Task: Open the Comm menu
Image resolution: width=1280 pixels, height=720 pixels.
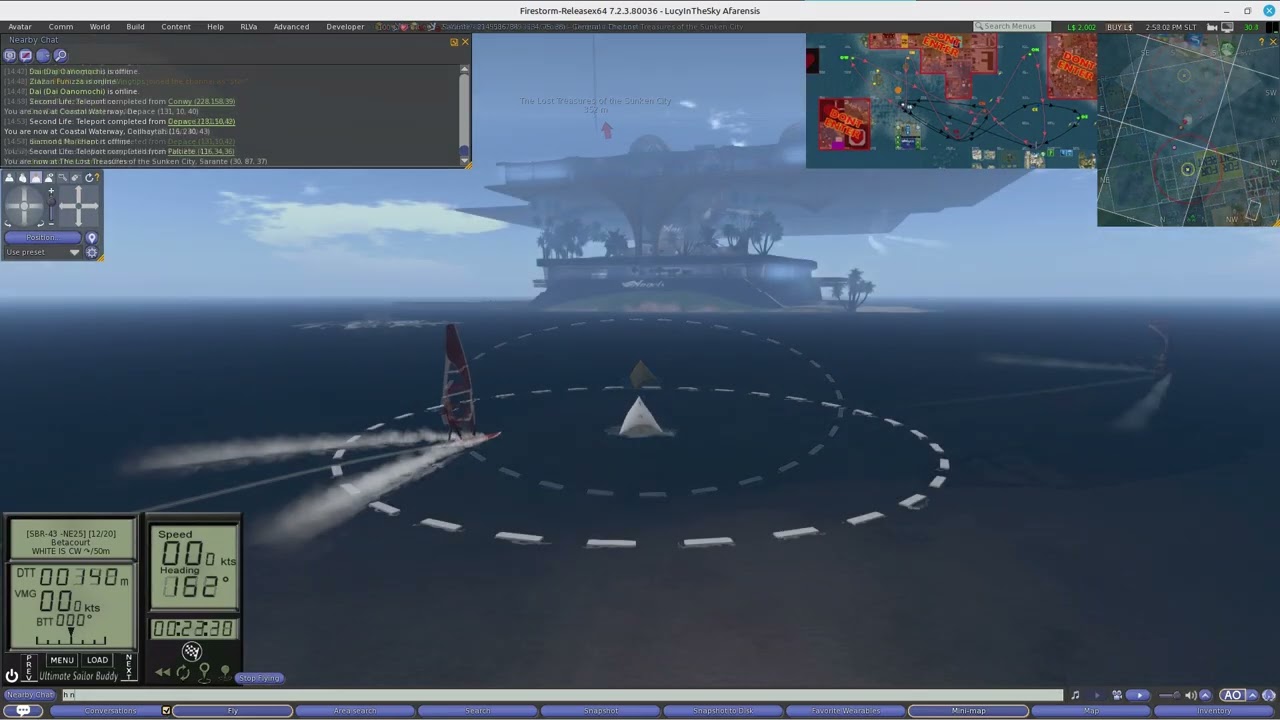Action: 61,27
